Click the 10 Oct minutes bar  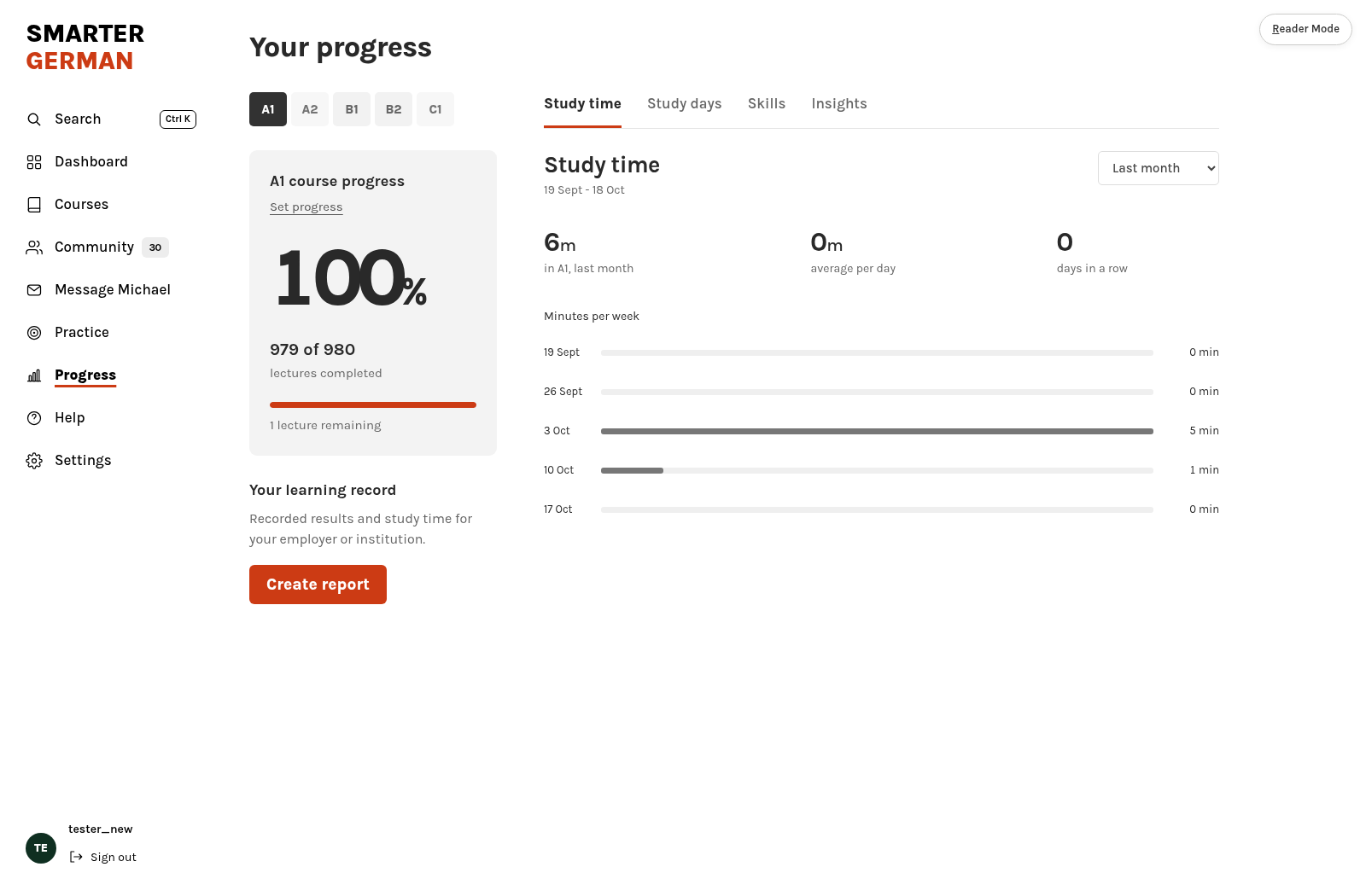coord(877,470)
